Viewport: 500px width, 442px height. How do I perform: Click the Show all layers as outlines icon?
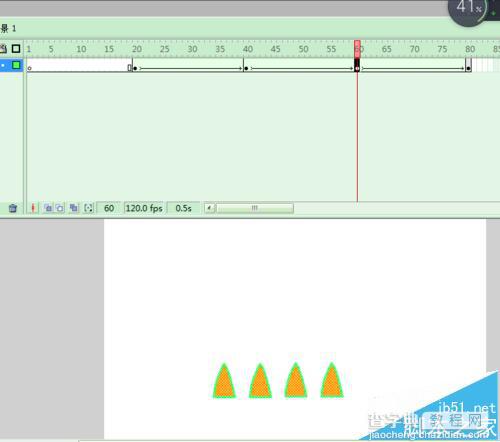[16, 49]
